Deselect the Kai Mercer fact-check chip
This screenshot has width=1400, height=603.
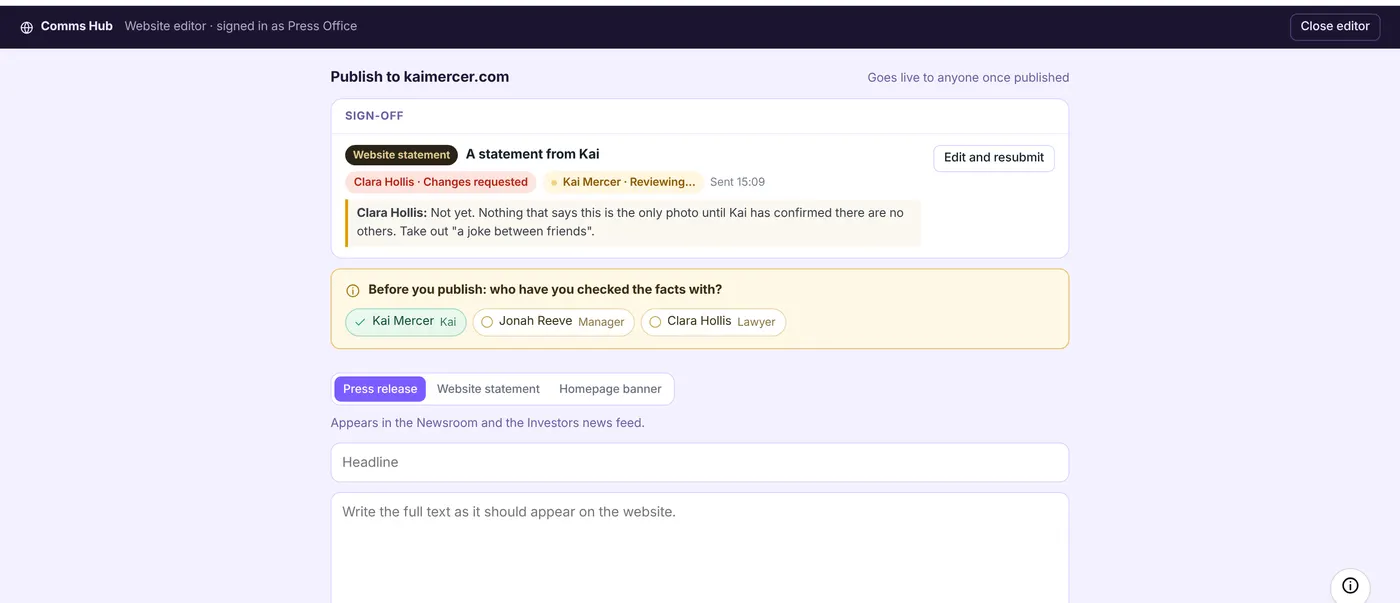click(406, 322)
